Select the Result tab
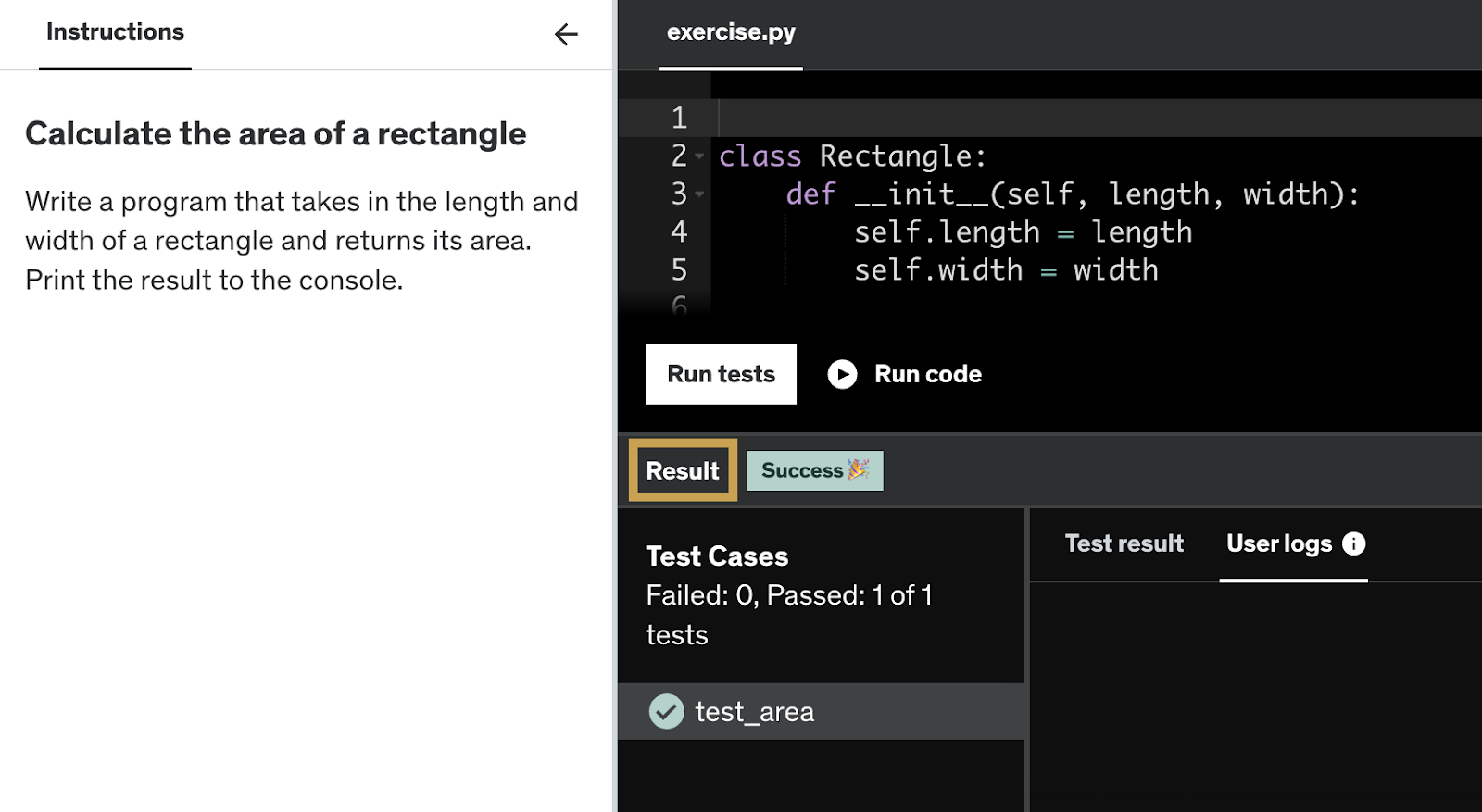The width and height of the screenshot is (1482, 812). pos(683,470)
